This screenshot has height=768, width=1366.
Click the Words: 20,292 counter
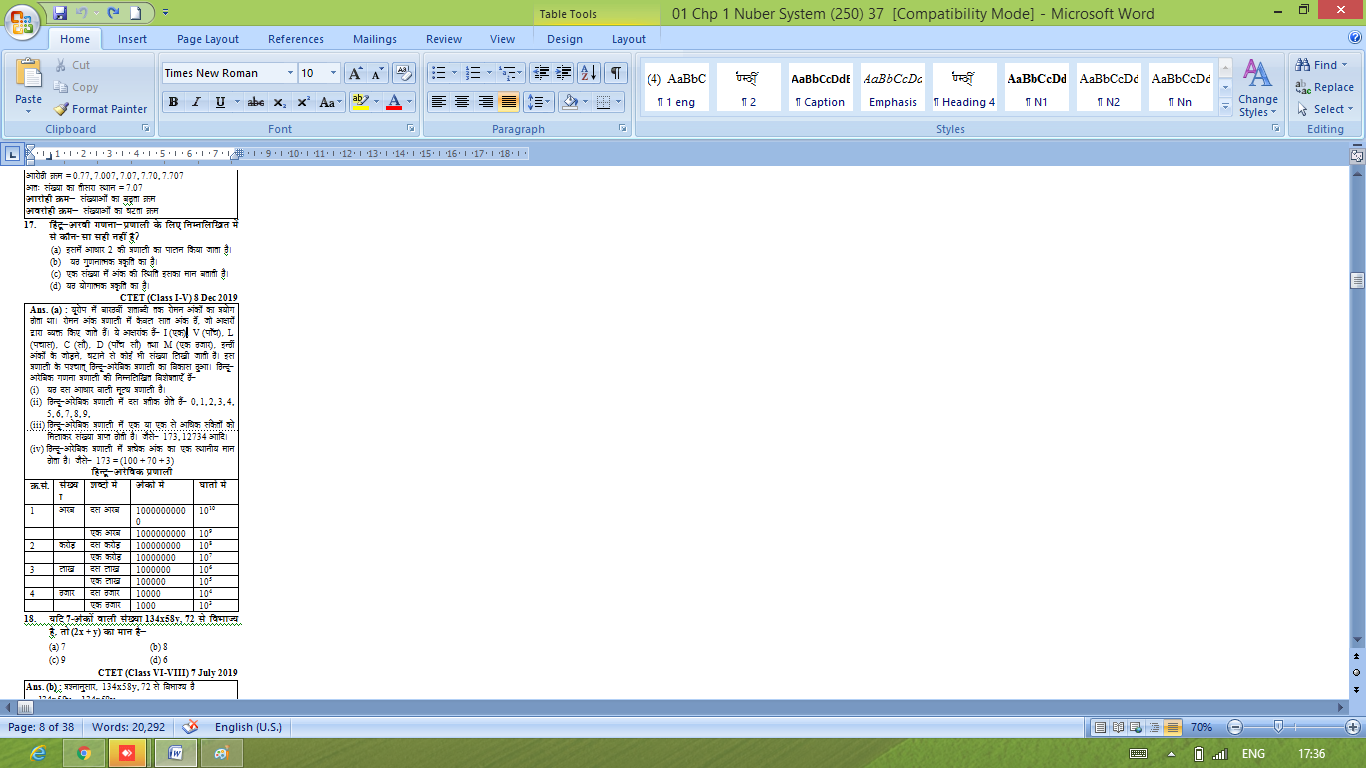pyautogui.click(x=129, y=727)
